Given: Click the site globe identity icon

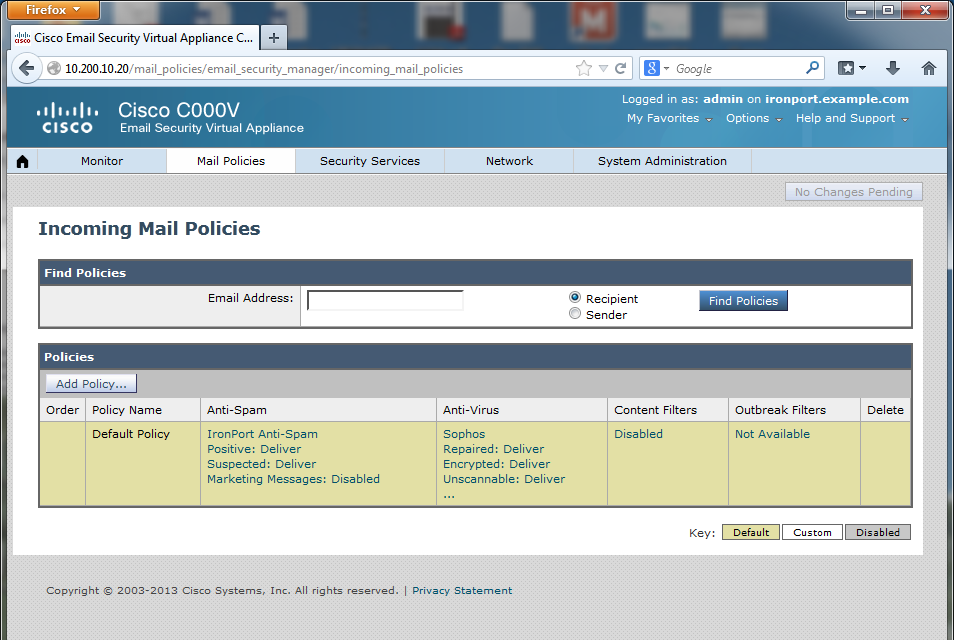Looking at the screenshot, I should 54,69.
